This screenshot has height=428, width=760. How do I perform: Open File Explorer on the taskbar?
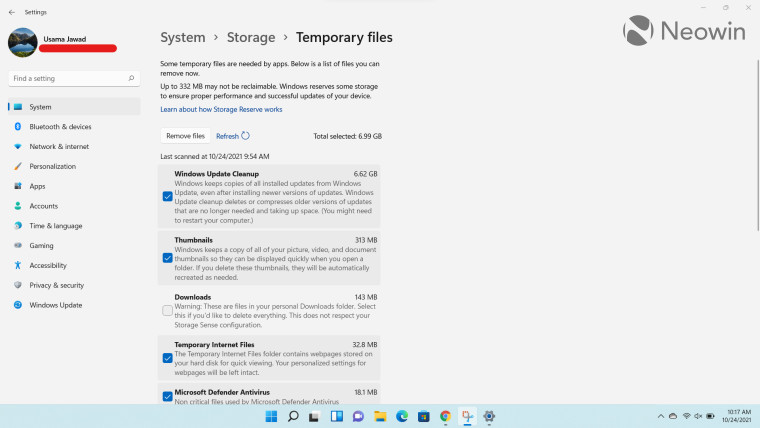[x=380, y=416]
